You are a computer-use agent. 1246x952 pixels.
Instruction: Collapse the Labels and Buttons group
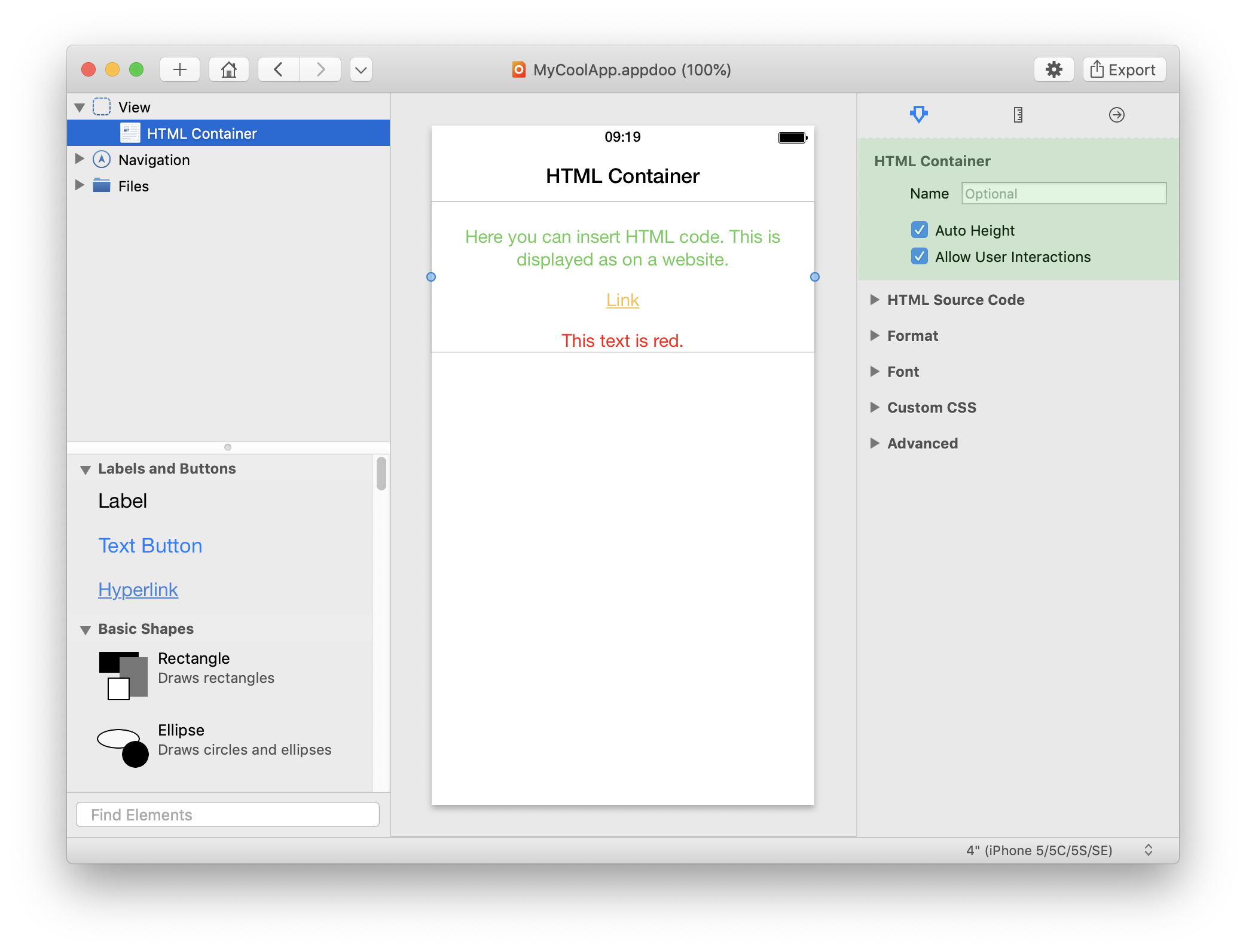[85, 469]
